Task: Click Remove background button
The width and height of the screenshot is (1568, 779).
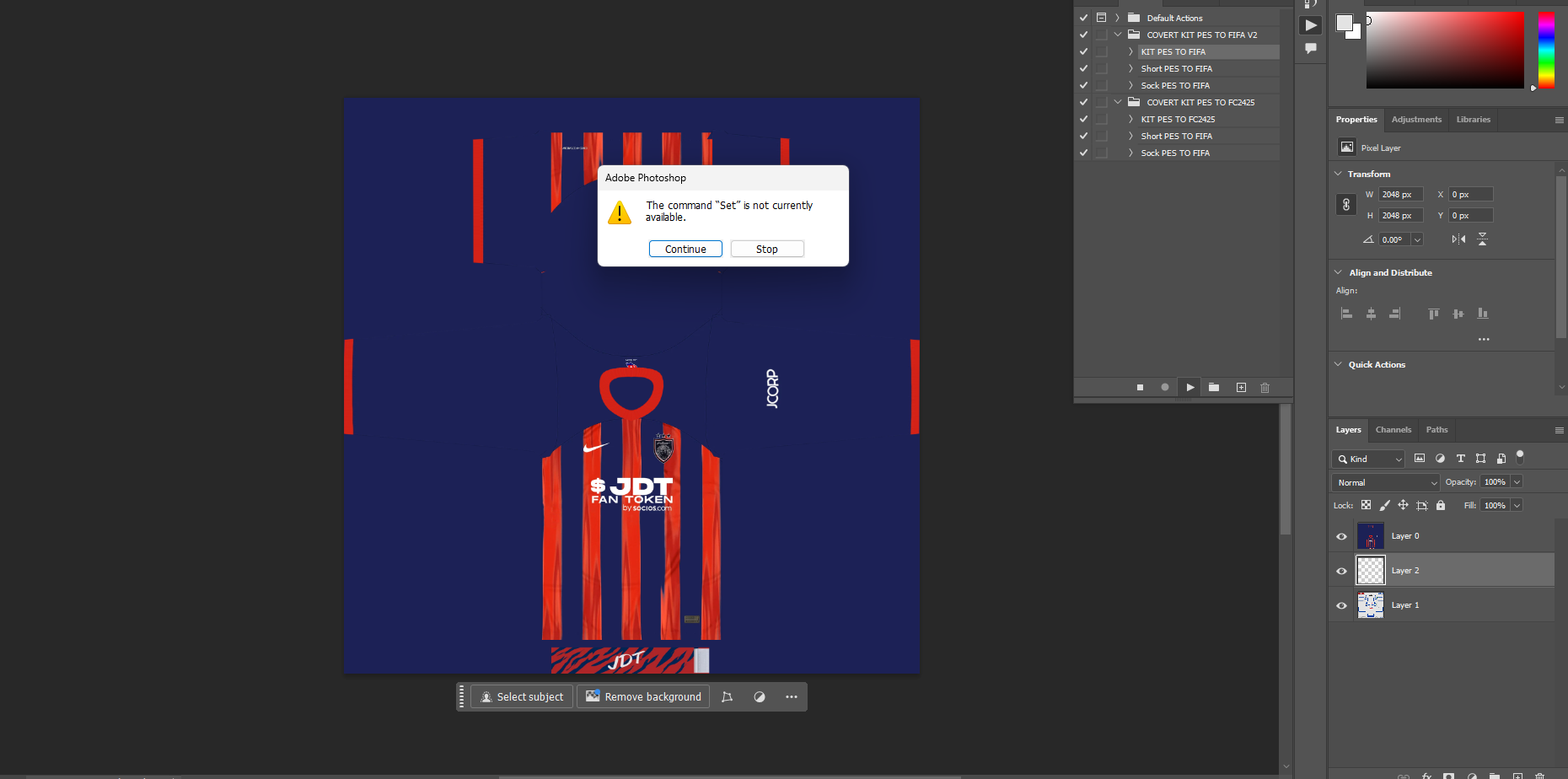Action: click(643, 697)
